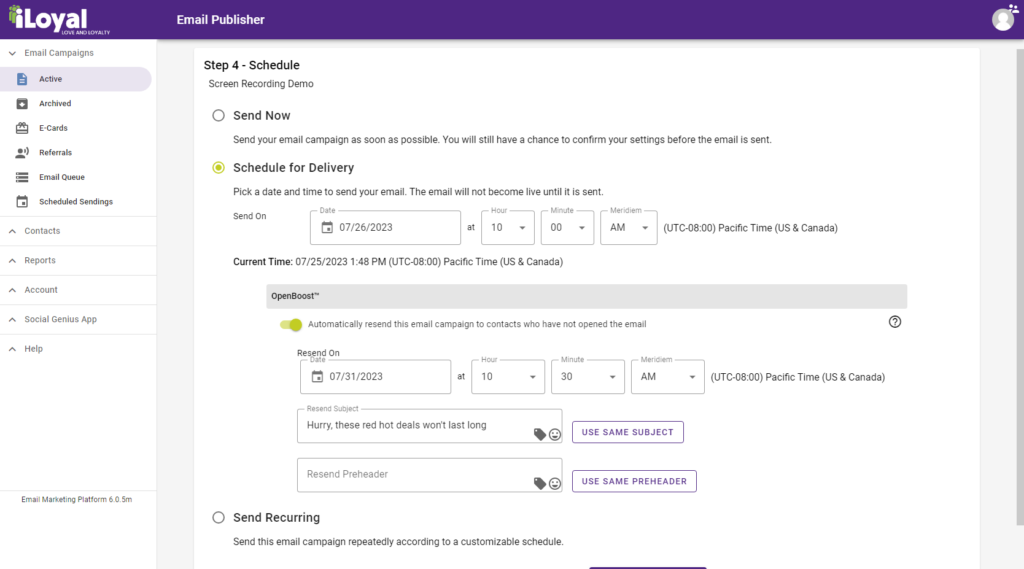Open the OpenBoost help question icon
Image resolution: width=1024 pixels, height=569 pixels.
tap(895, 321)
